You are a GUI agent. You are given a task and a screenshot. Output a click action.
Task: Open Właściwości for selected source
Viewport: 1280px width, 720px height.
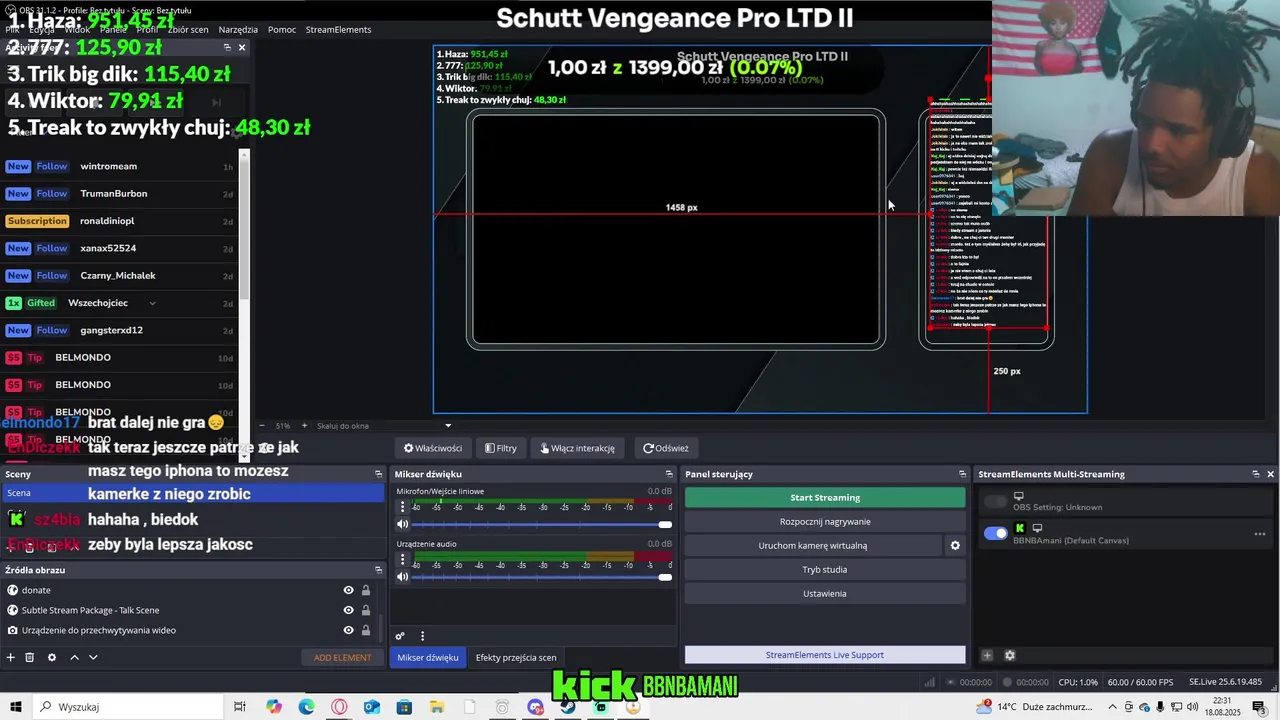coord(433,448)
